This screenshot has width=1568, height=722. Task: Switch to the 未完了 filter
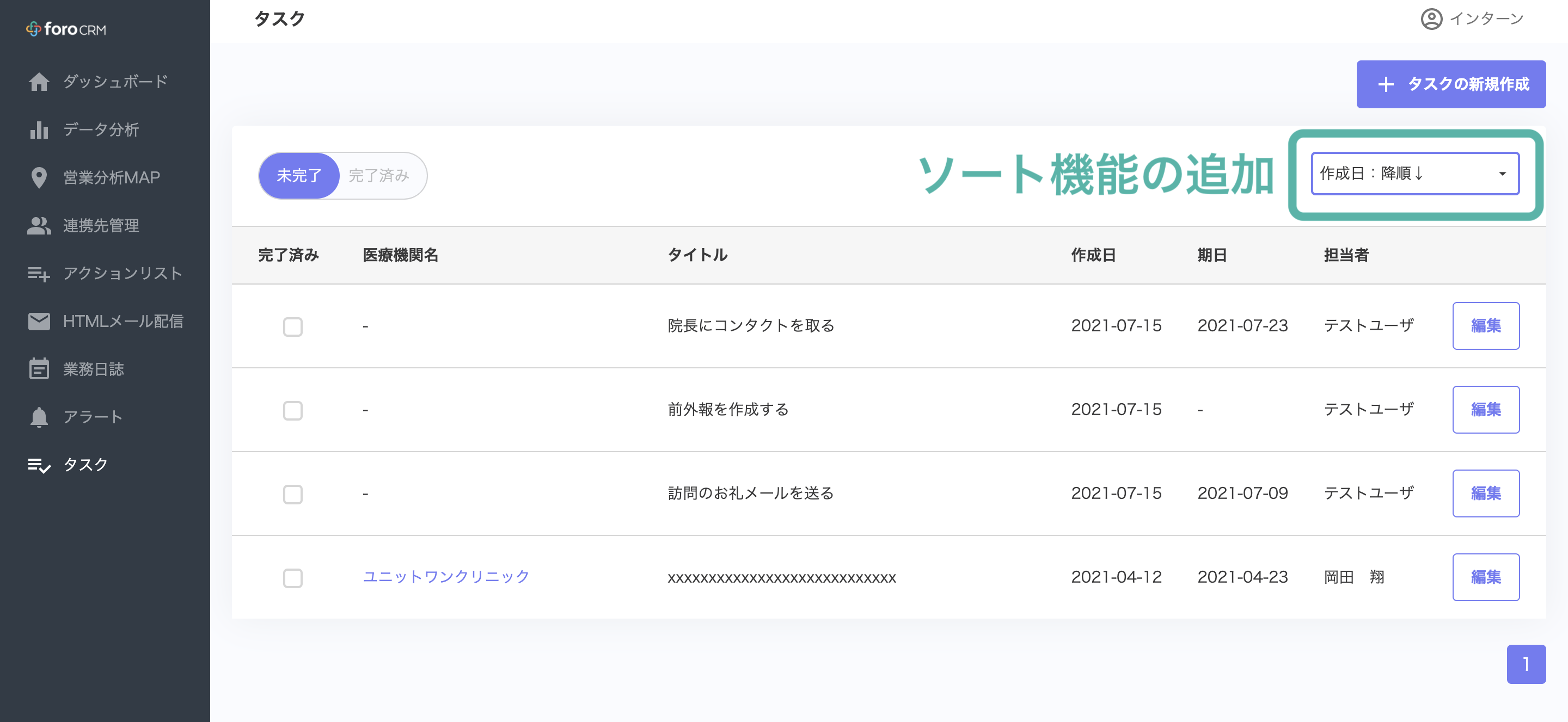[299, 176]
